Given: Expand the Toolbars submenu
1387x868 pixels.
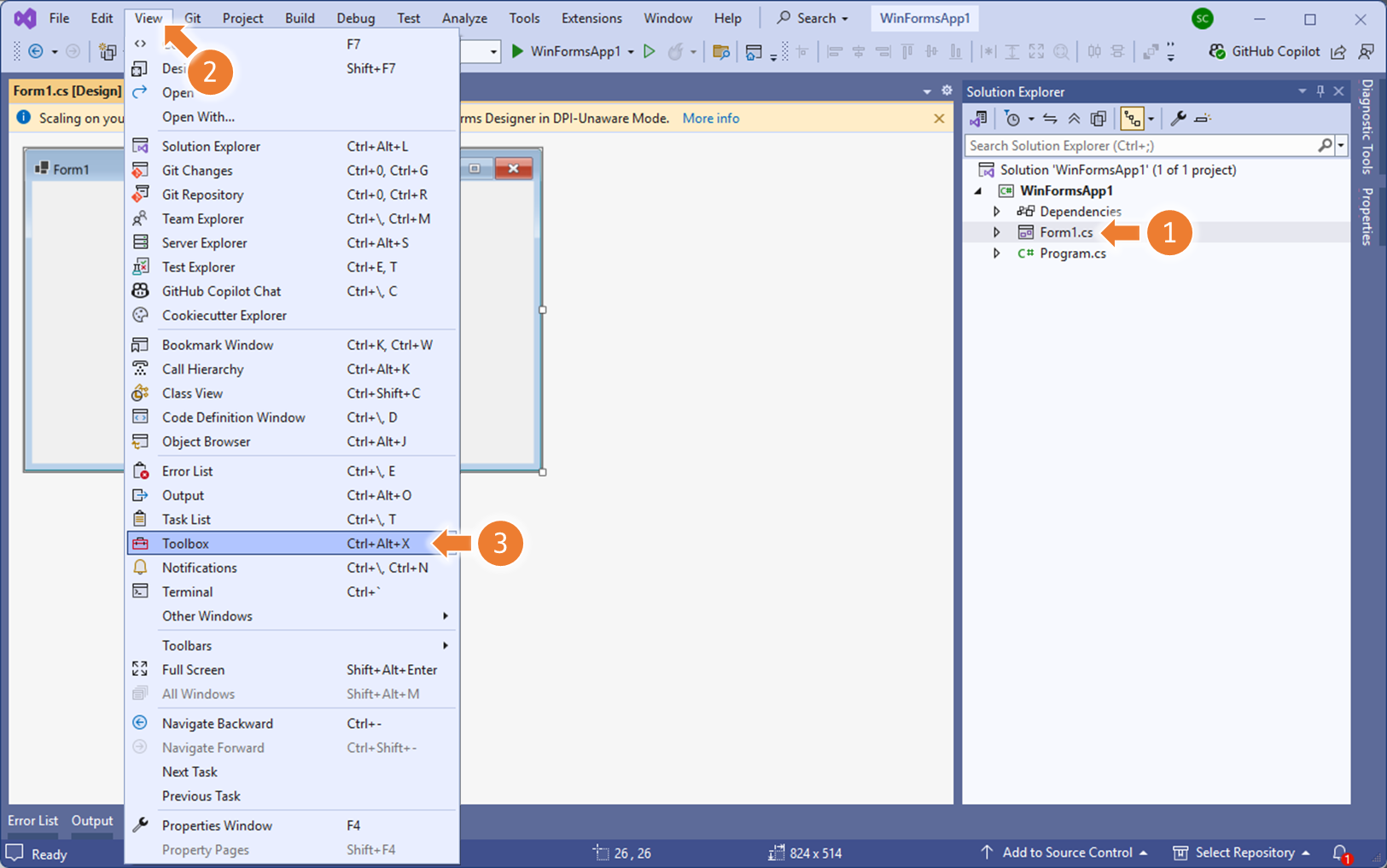Looking at the screenshot, I should pos(292,646).
